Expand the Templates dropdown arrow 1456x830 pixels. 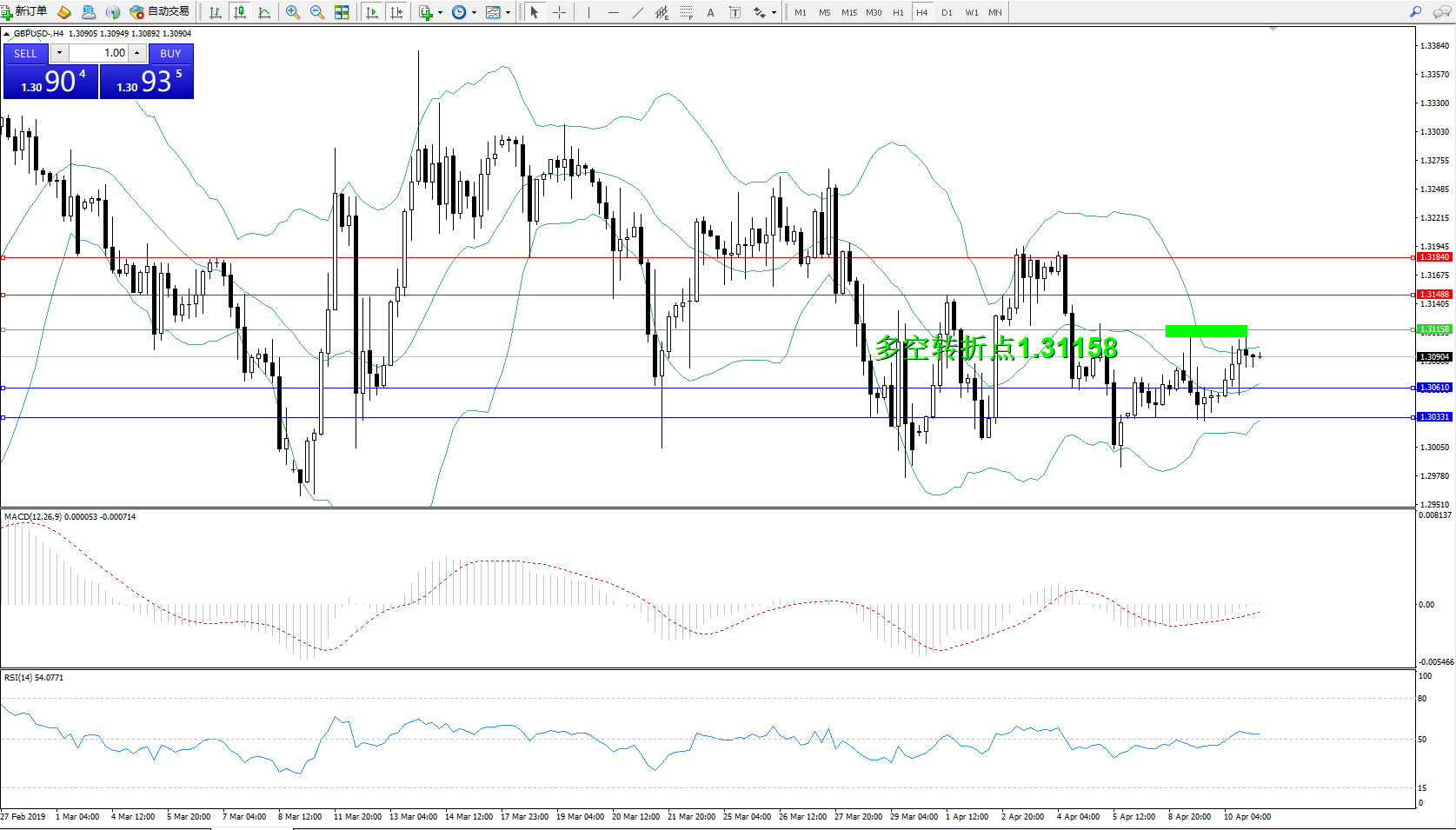coord(508,12)
